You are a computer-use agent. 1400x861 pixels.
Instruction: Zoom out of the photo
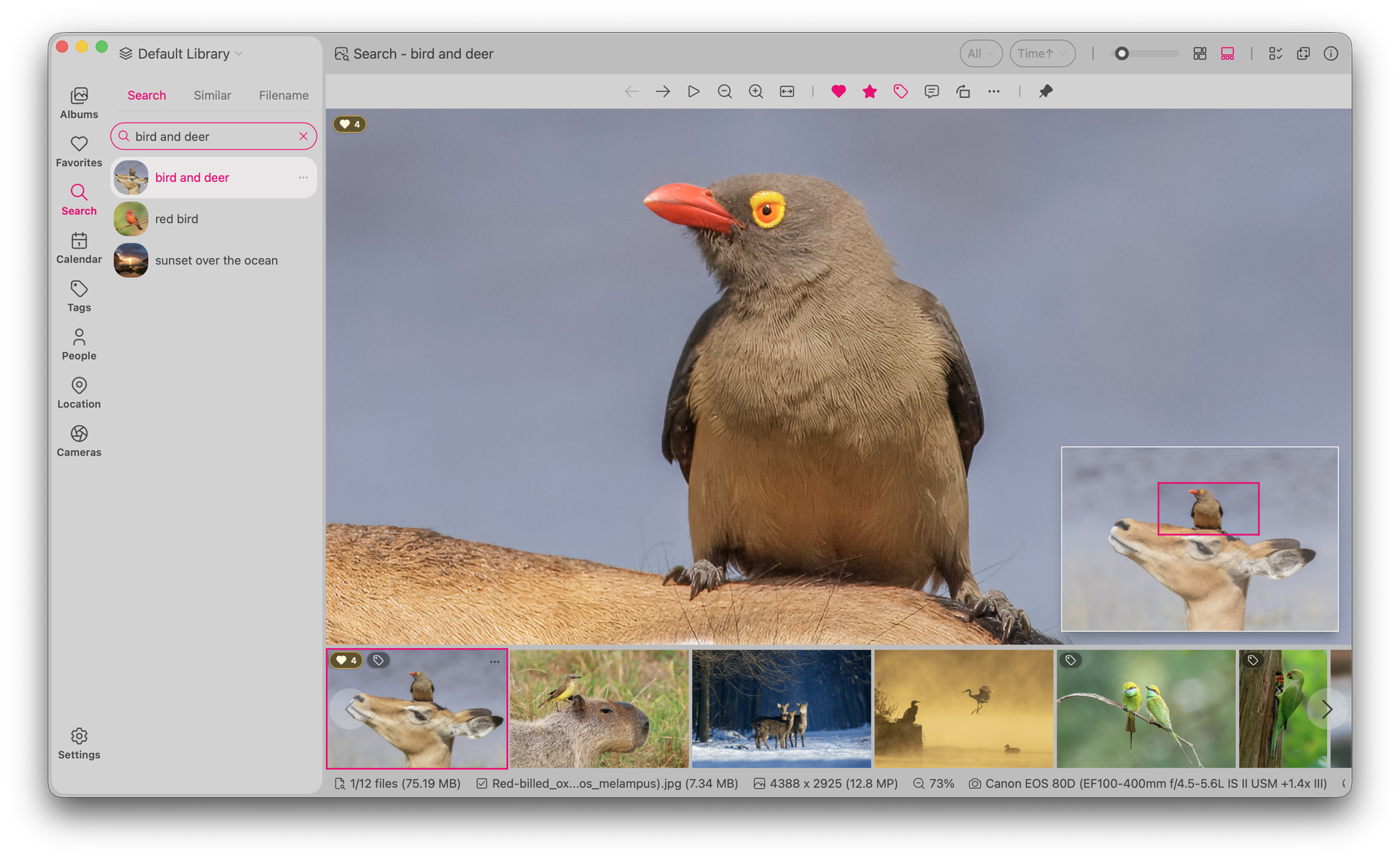pos(725,91)
